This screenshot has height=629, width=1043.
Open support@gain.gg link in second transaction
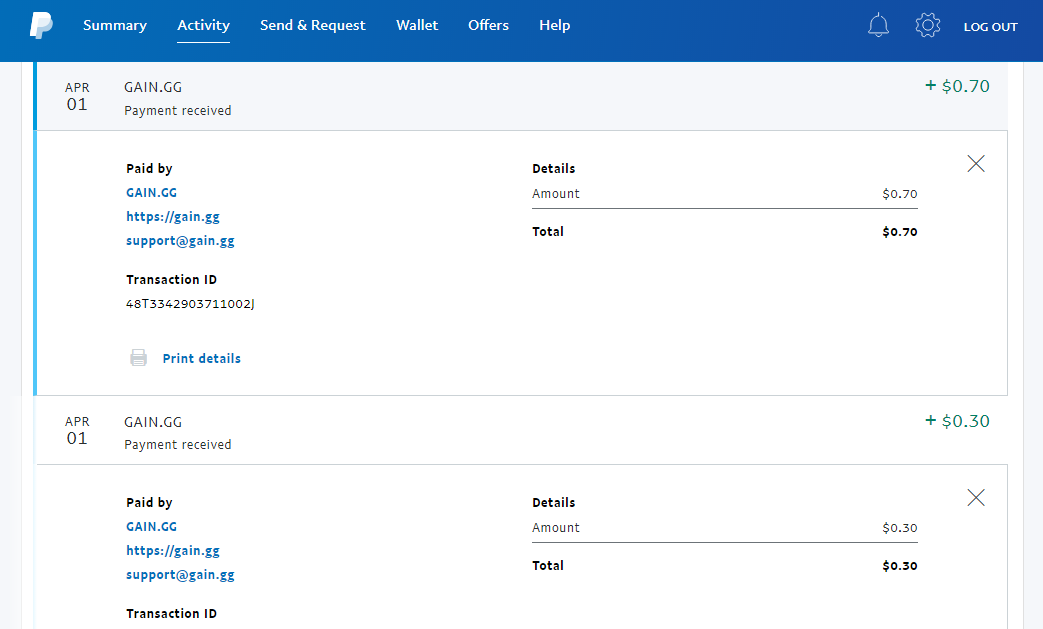tap(180, 575)
